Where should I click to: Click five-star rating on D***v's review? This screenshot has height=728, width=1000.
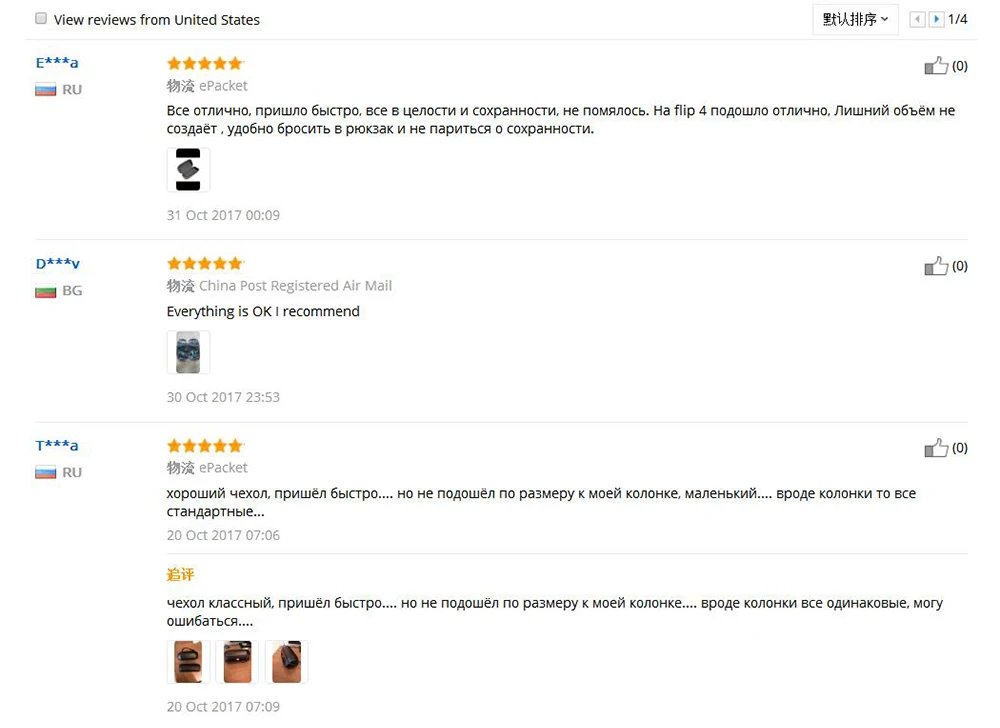pos(205,263)
